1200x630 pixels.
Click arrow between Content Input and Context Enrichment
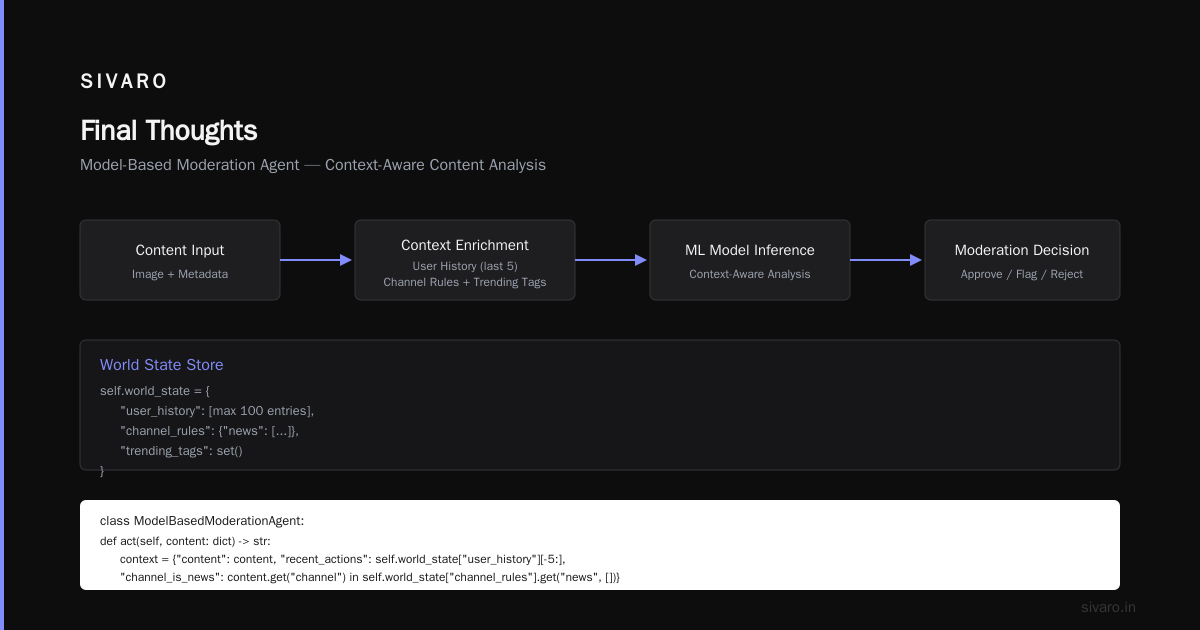click(317, 260)
